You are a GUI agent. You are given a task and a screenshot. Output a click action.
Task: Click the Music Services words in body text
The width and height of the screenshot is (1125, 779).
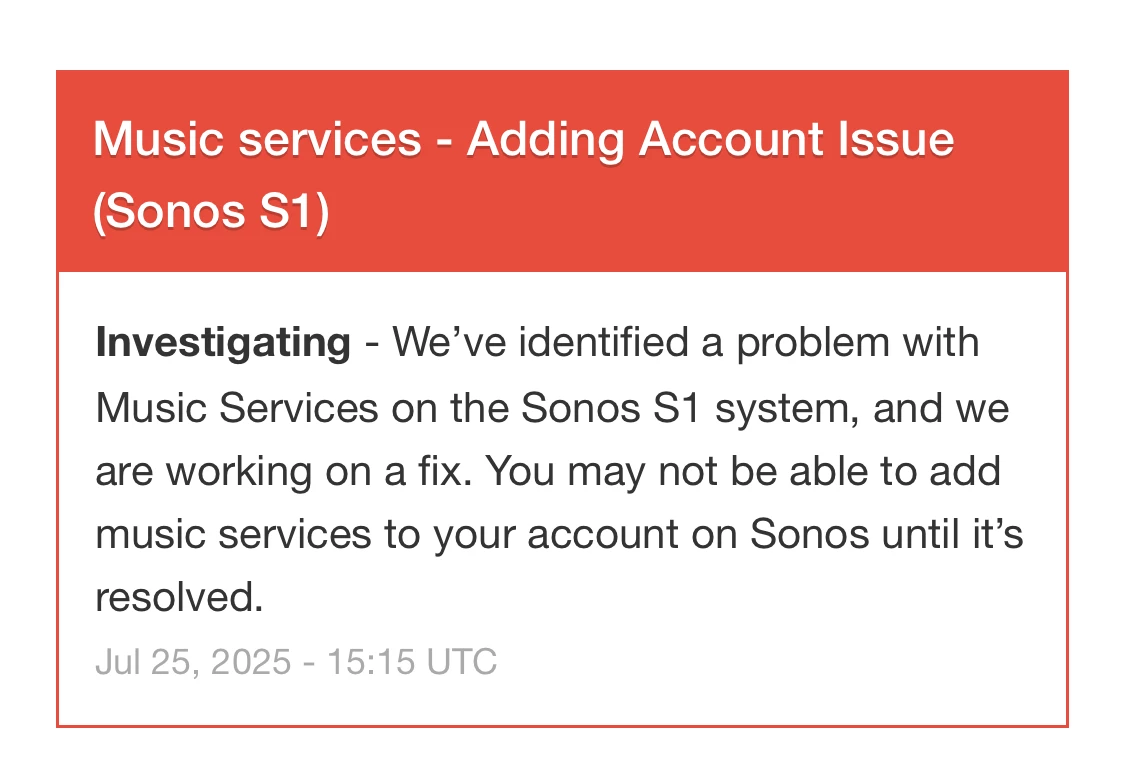point(237,408)
